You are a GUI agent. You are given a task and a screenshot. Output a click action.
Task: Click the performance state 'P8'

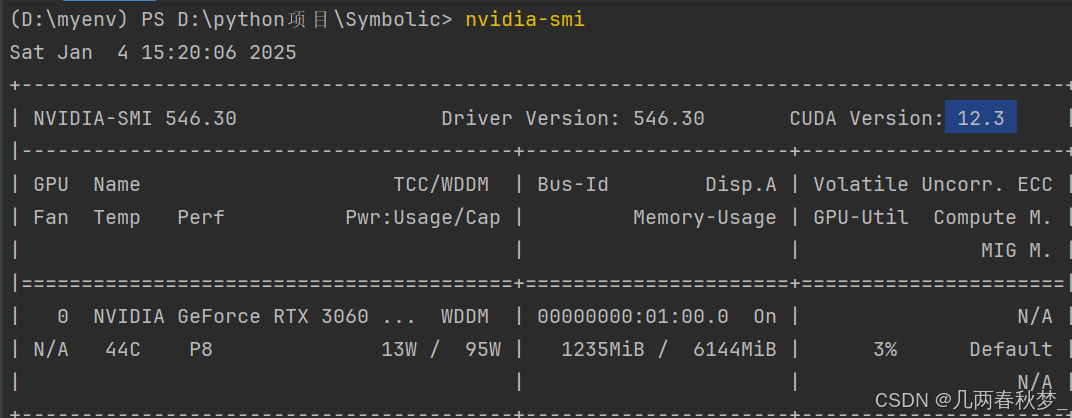pos(201,350)
